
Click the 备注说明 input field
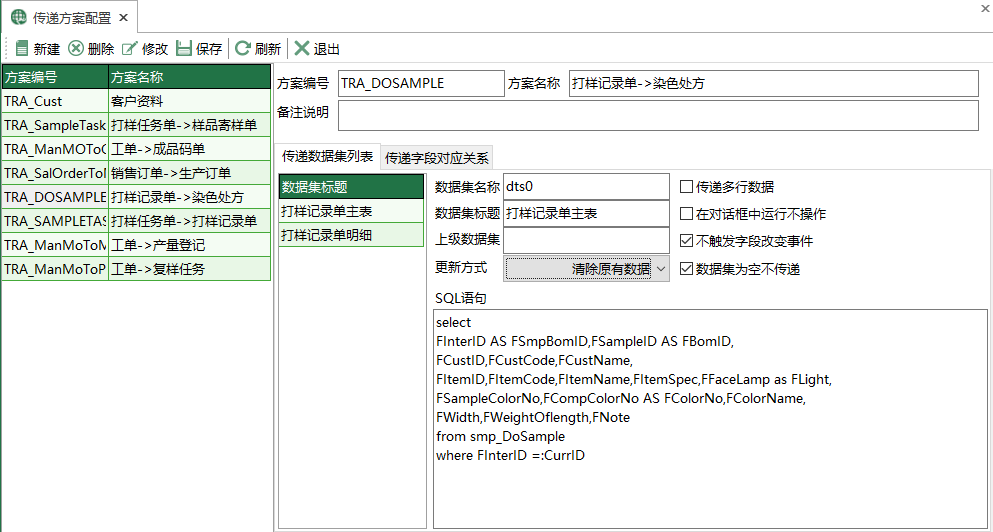point(659,115)
